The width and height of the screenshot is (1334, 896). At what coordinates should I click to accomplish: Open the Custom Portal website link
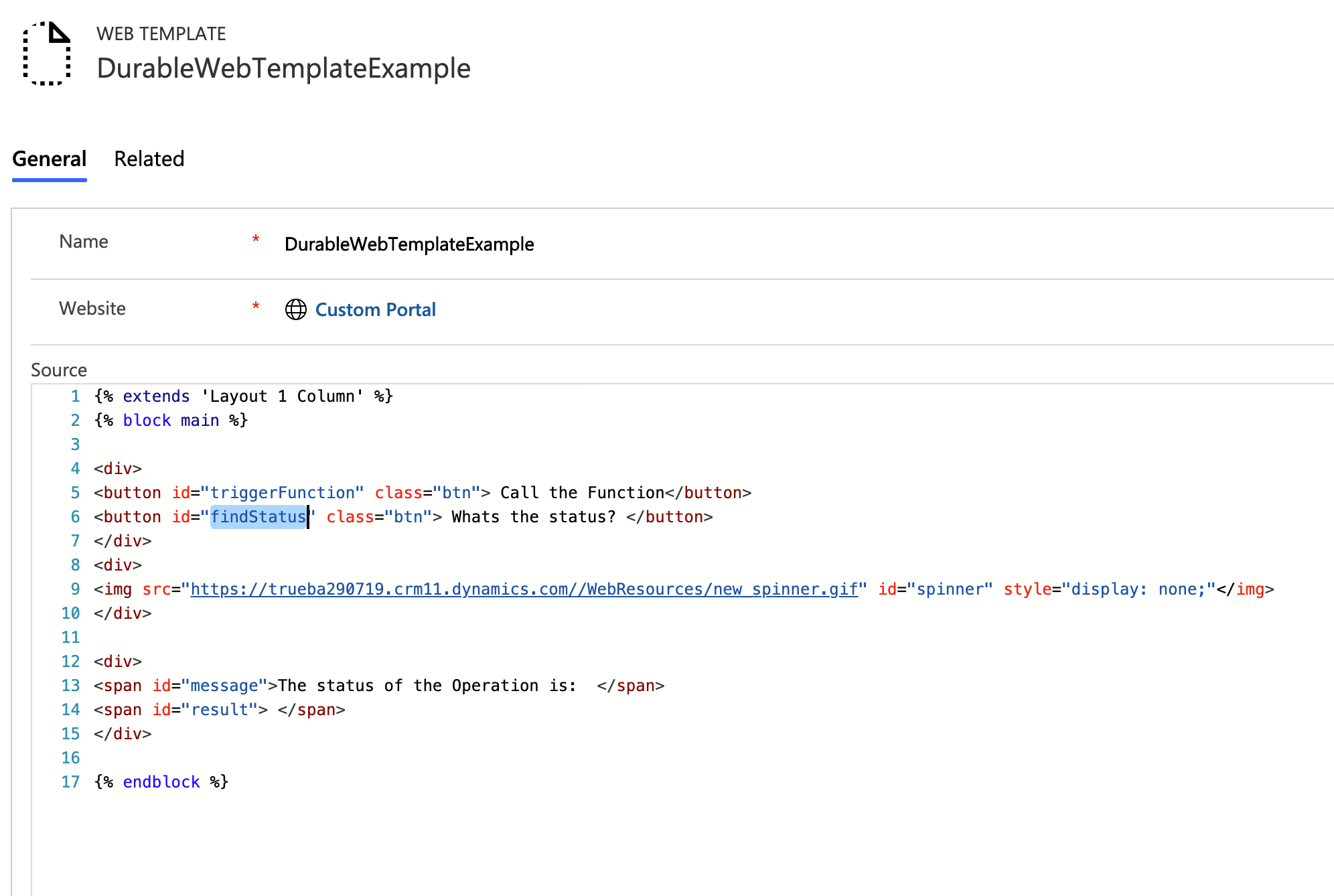click(x=375, y=309)
